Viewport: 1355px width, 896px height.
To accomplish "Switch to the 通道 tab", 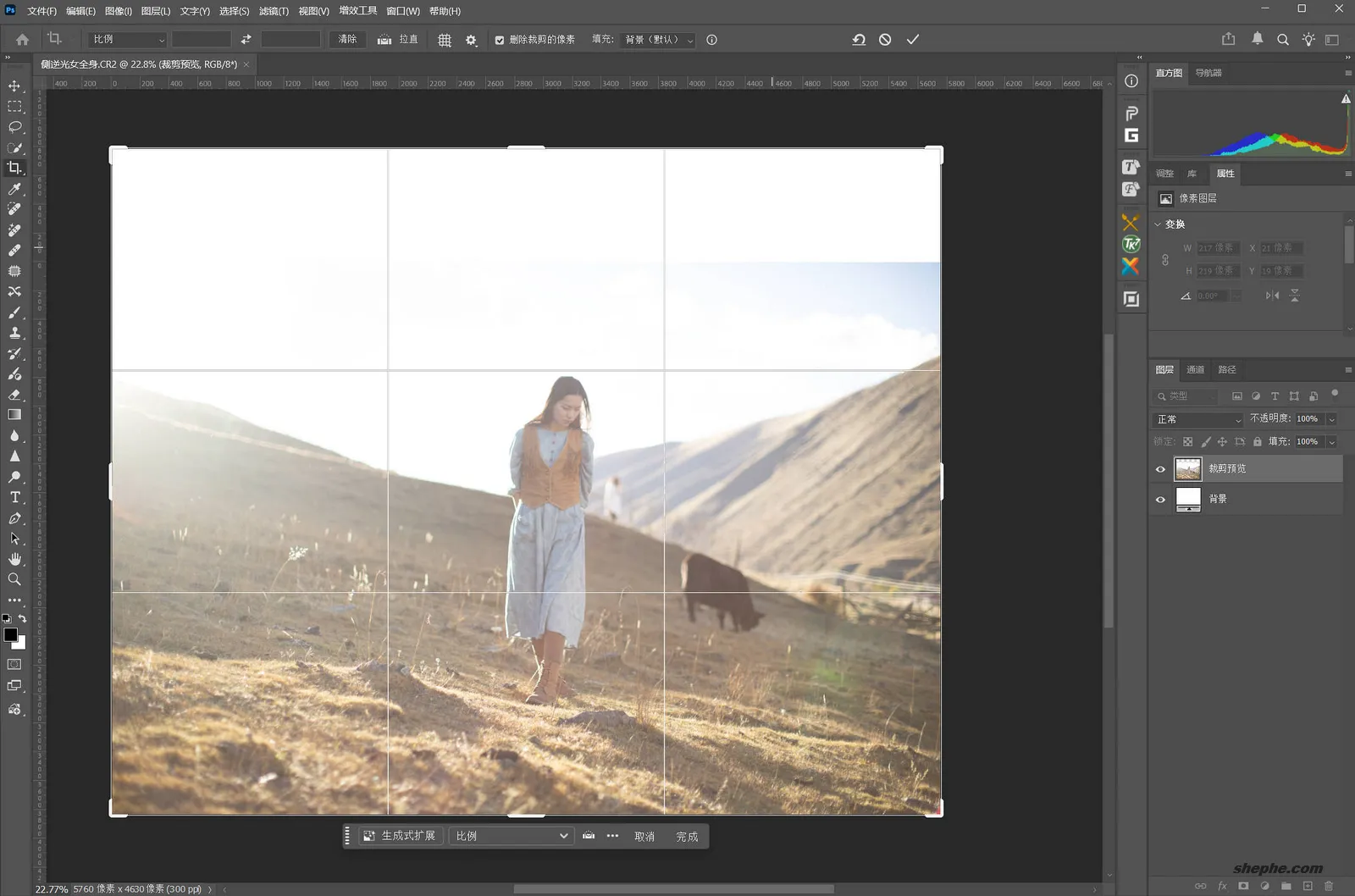I will coord(1196,370).
